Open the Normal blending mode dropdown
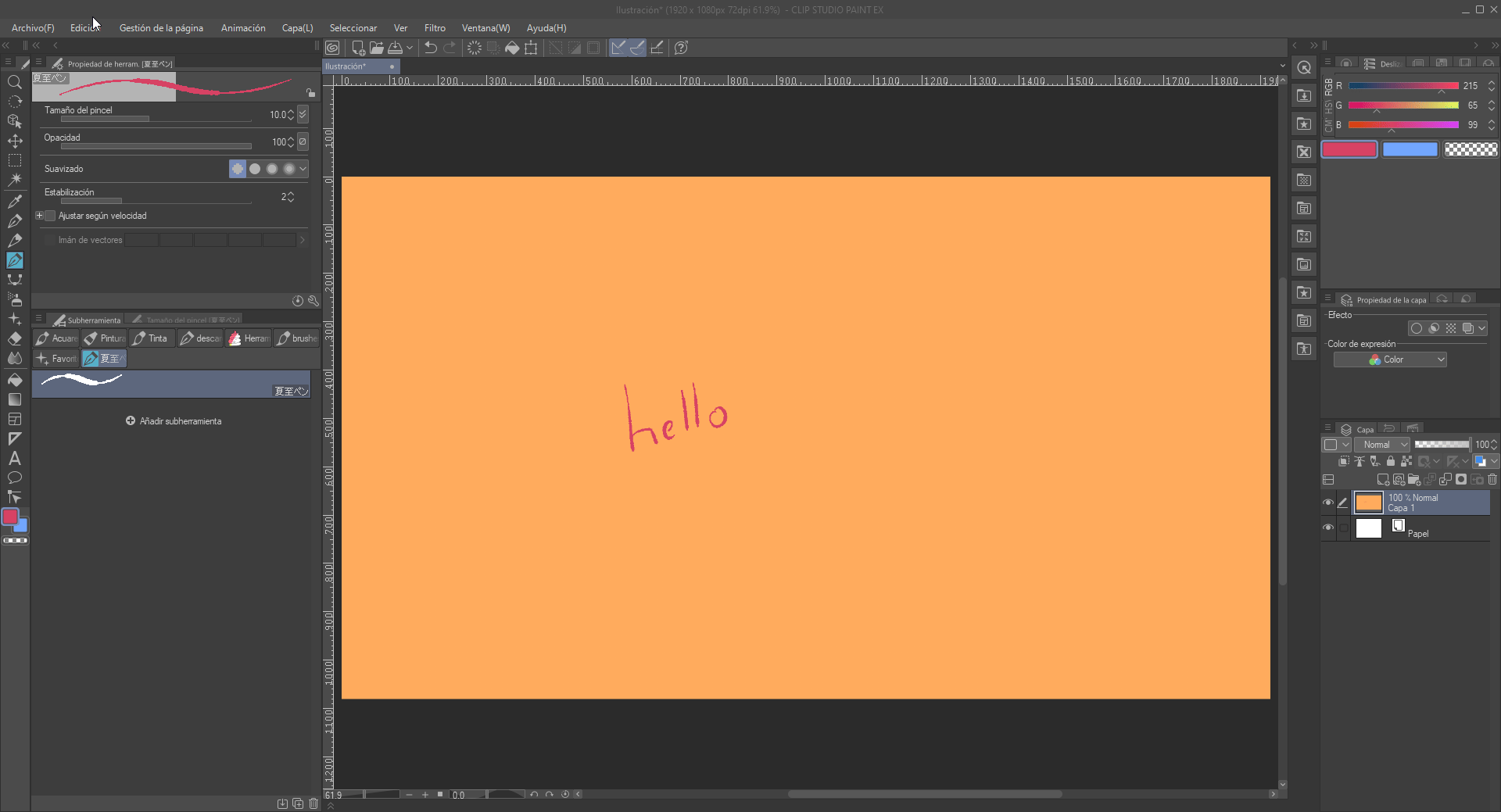This screenshot has height=812, width=1501. point(1382,444)
